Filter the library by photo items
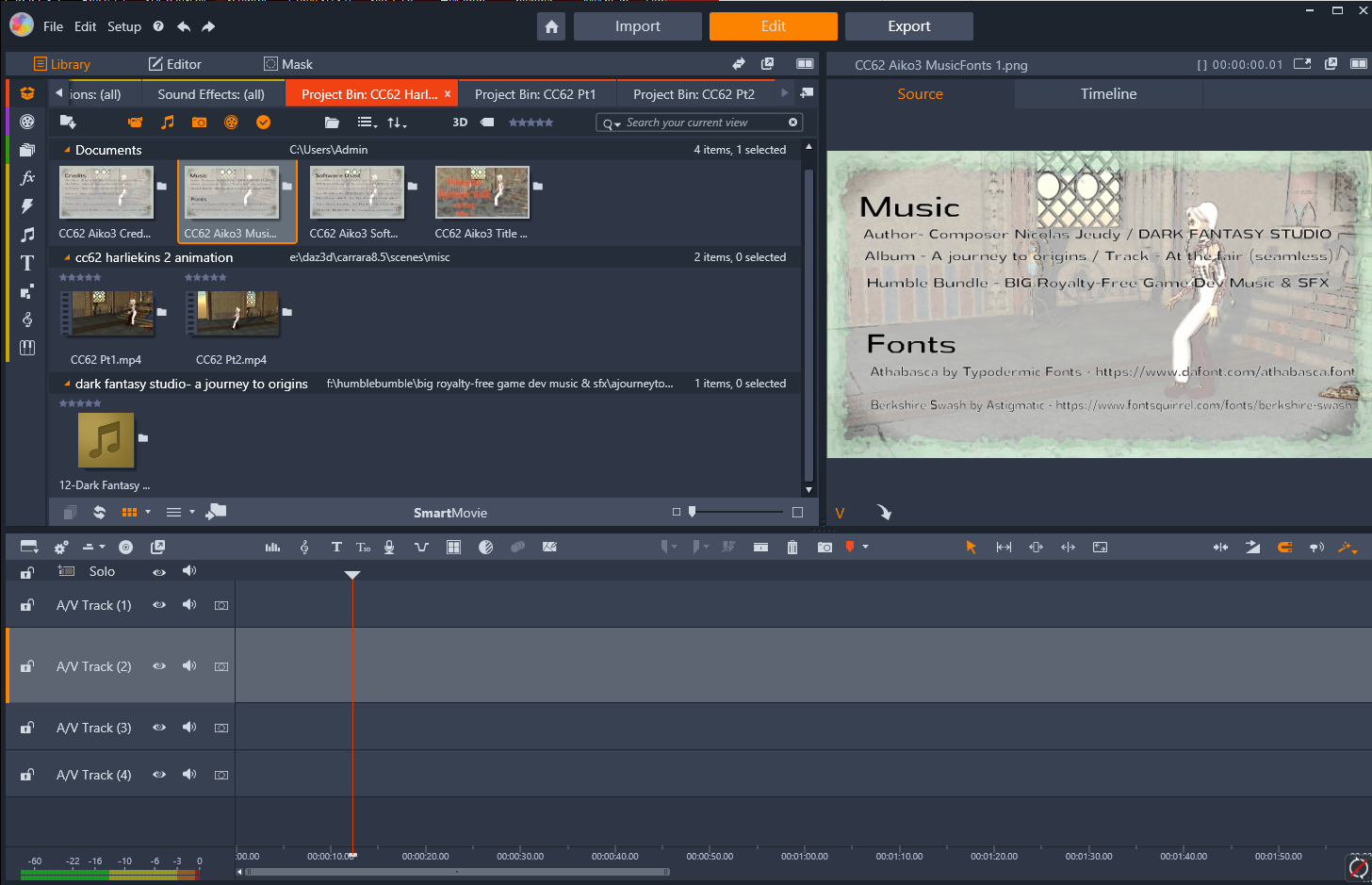The image size is (1372, 885). pos(199,123)
